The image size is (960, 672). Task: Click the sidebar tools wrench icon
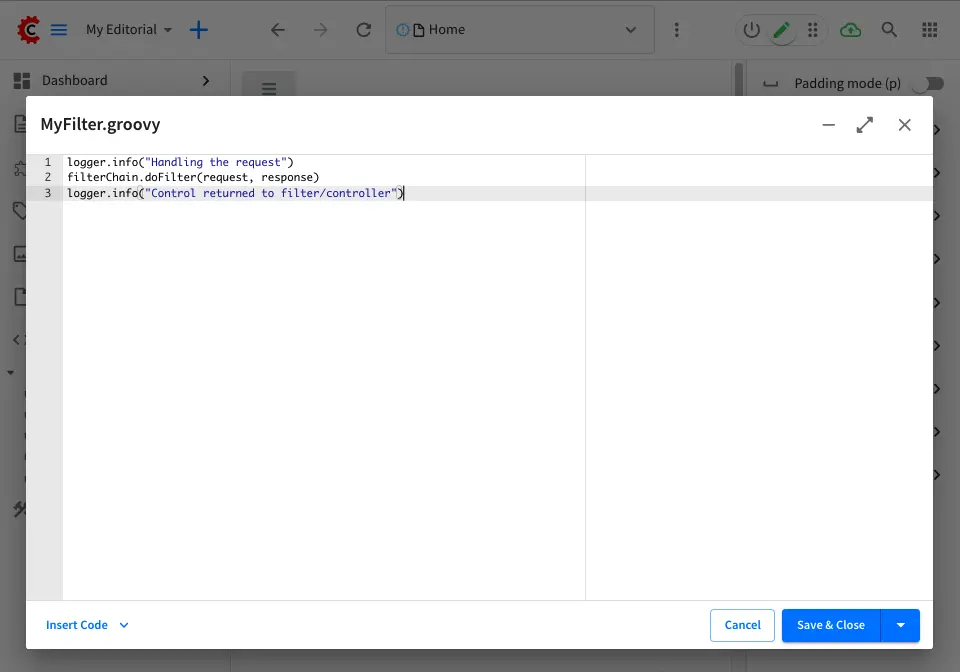(20, 509)
